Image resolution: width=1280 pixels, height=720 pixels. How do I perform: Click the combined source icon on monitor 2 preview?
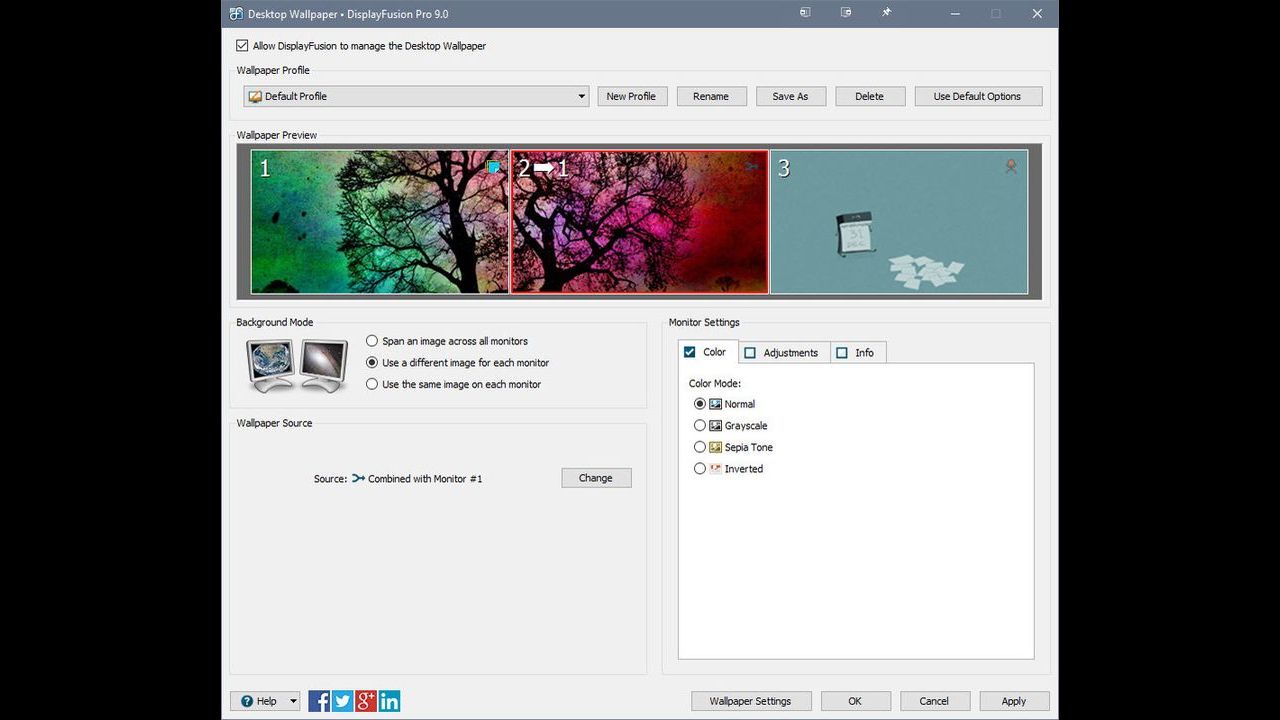[752, 167]
